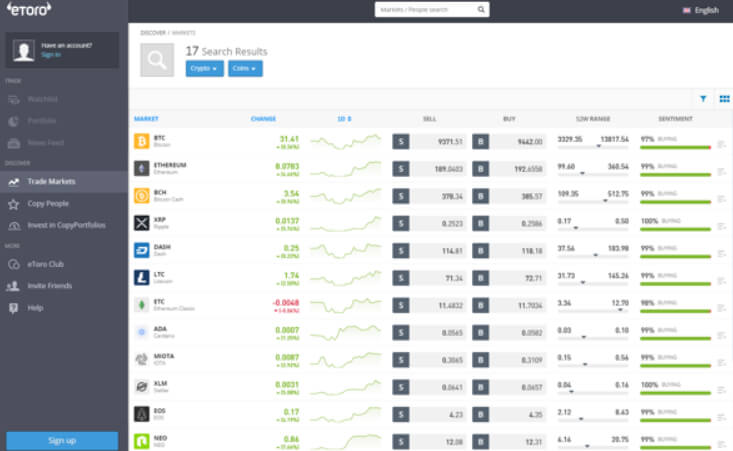Click the NEO coin icon

[142, 441]
